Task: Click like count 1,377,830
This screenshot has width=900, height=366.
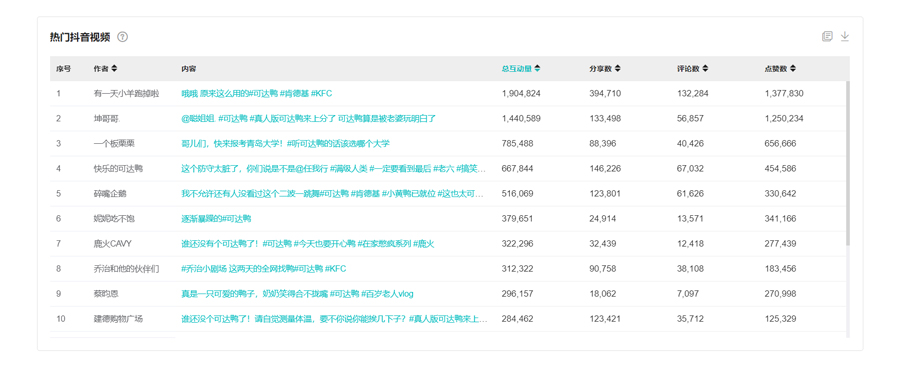Action: (784, 94)
